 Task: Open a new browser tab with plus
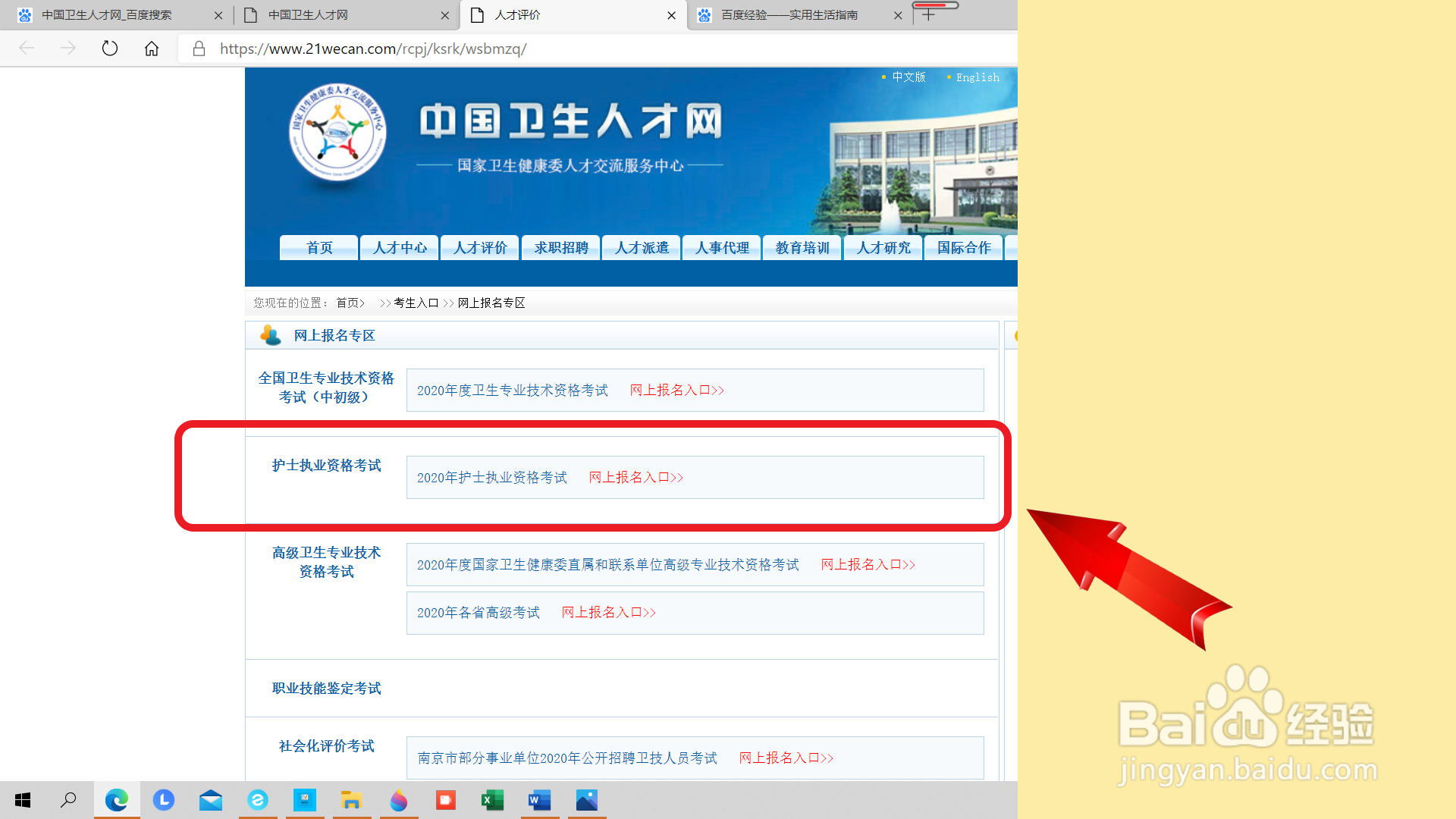(929, 14)
